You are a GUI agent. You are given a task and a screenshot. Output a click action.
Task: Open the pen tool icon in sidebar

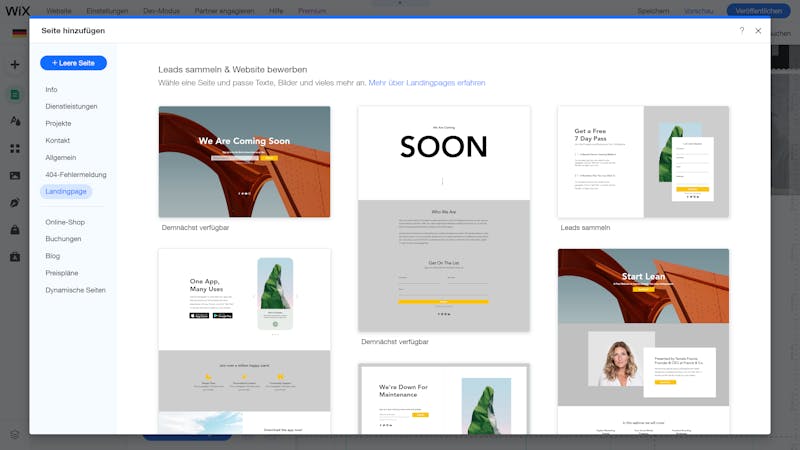pos(15,203)
